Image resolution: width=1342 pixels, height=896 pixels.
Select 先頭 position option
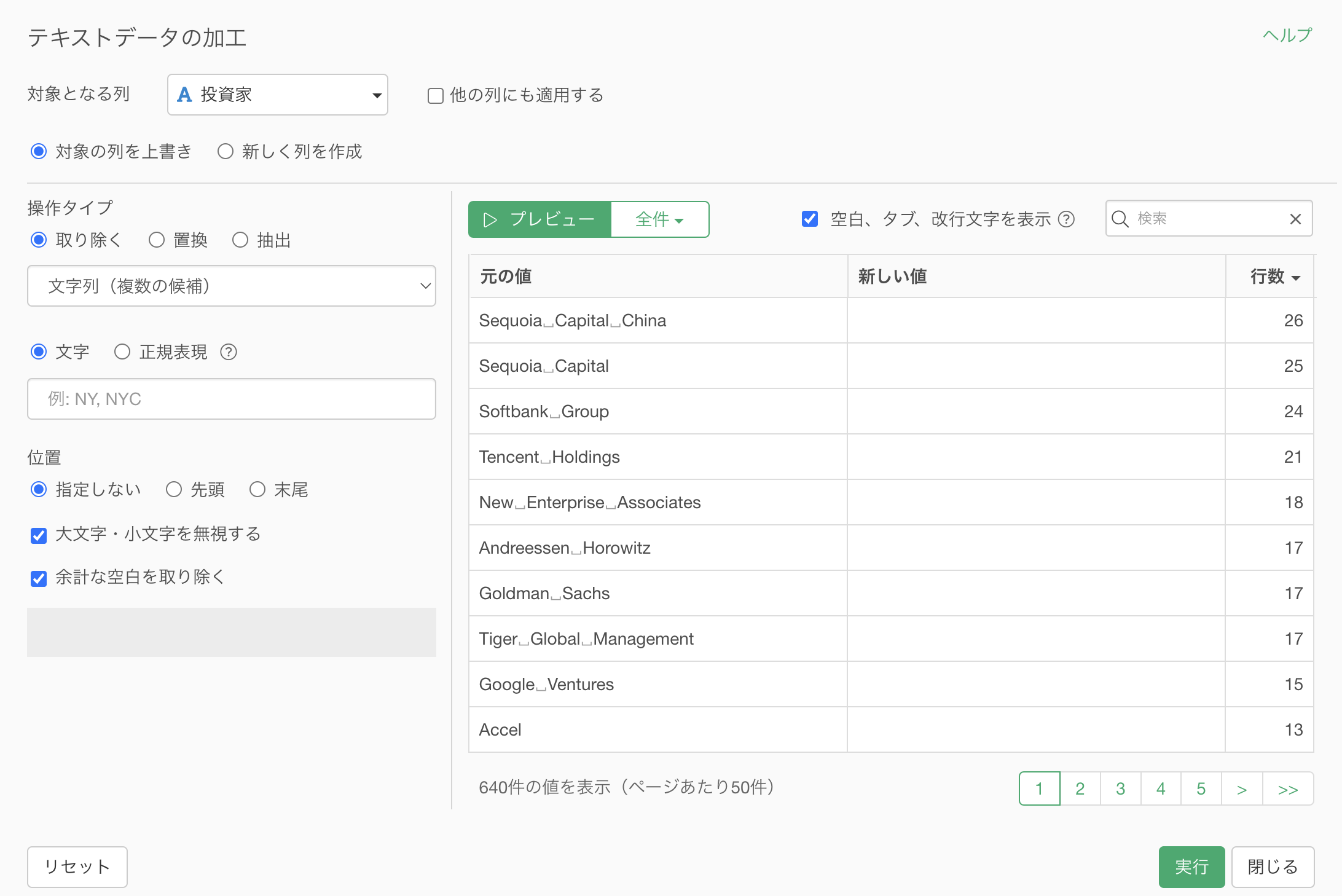pyautogui.click(x=174, y=489)
